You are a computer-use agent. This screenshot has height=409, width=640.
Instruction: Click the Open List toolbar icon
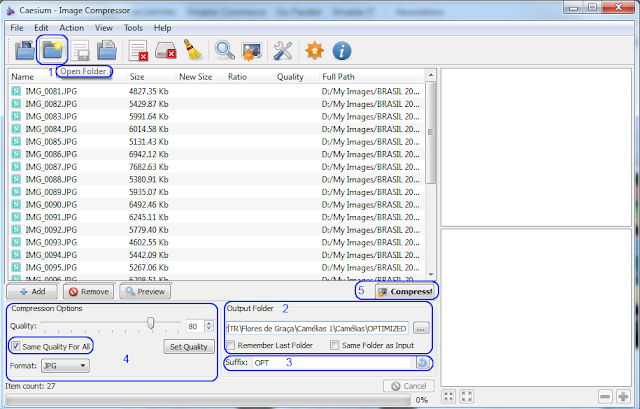107,51
